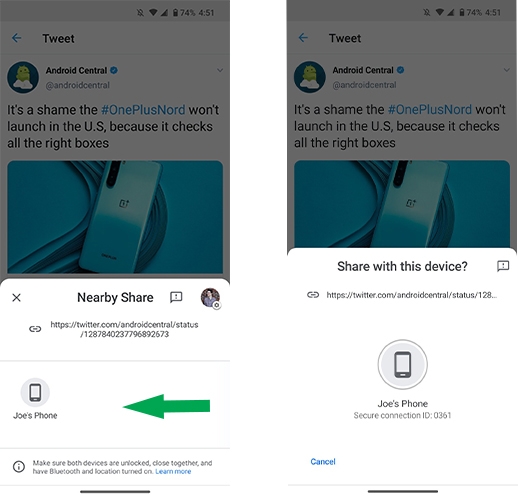Select Joe's Phone device in left panel
This screenshot has width=518, height=499.
[35, 399]
